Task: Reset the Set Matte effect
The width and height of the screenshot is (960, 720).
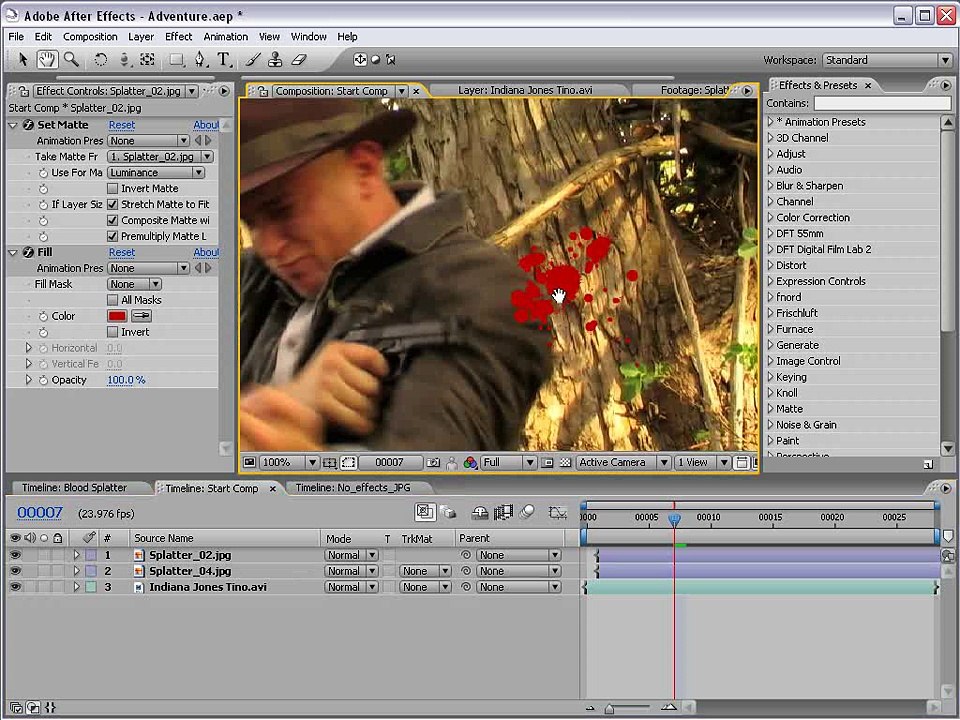Action: pyautogui.click(x=122, y=125)
